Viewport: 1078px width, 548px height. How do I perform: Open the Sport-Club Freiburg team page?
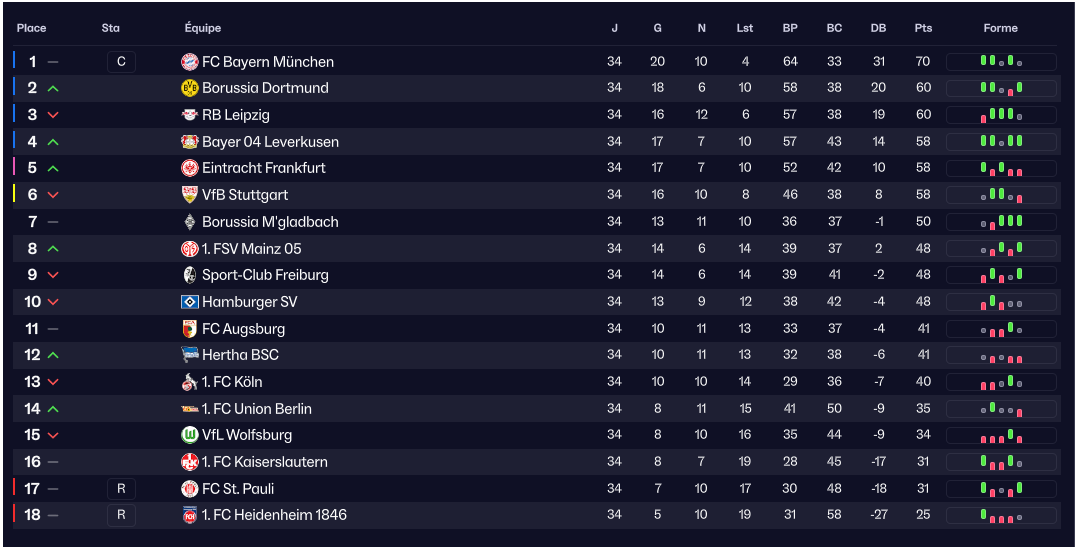[x=265, y=275]
